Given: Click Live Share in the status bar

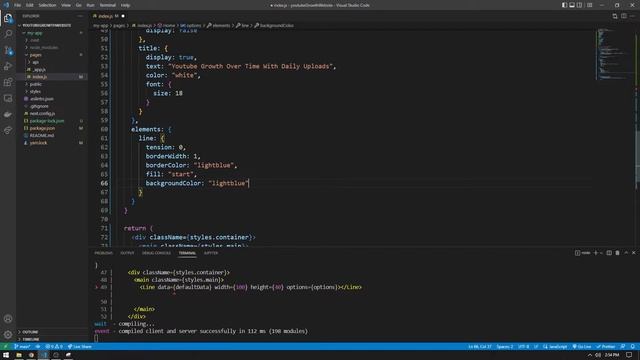Looking at the screenshot, I should 80,347.
